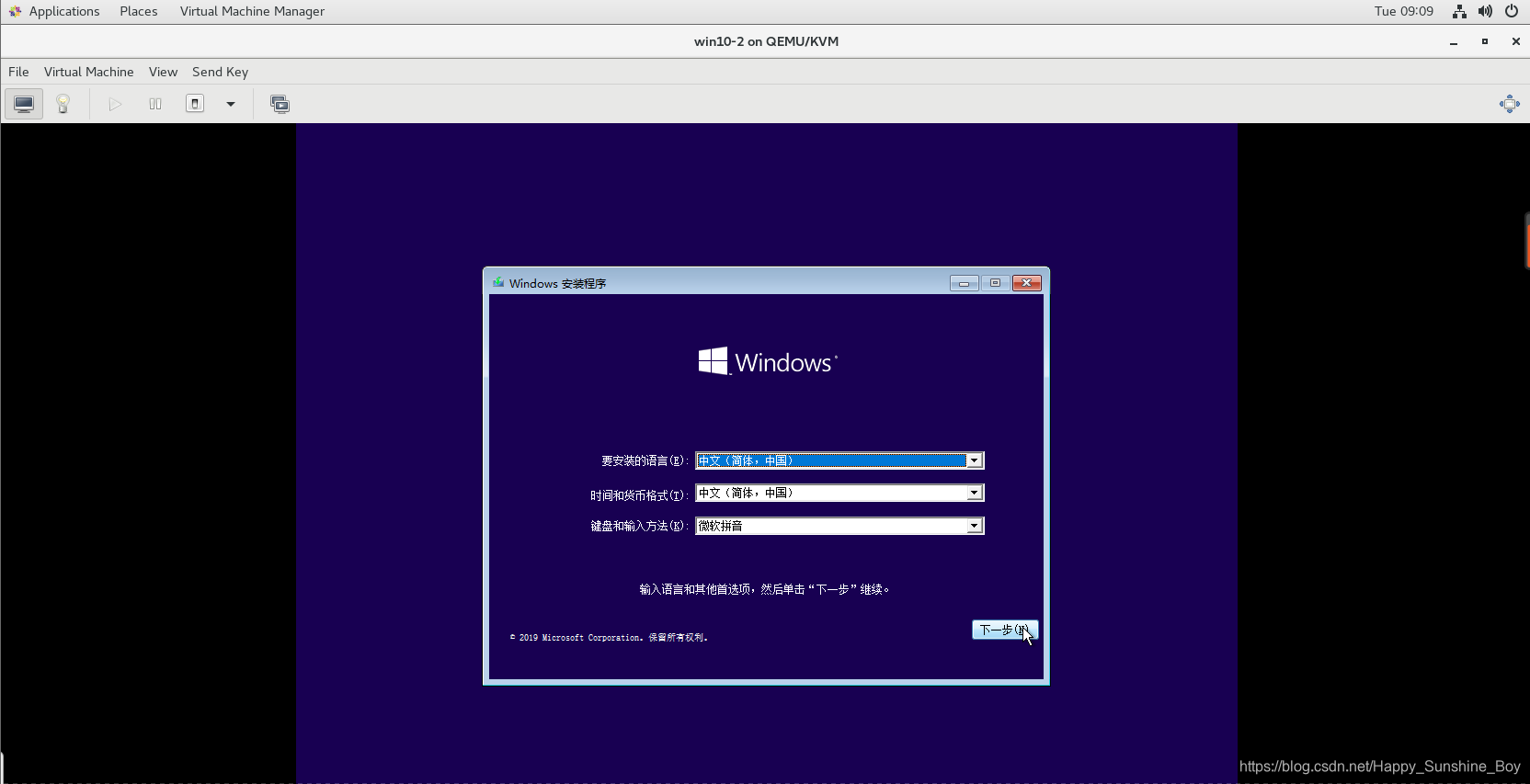Click the 键盘和输入方法 label
Screen dimensions: 1530x784
(x=638, y=526)
